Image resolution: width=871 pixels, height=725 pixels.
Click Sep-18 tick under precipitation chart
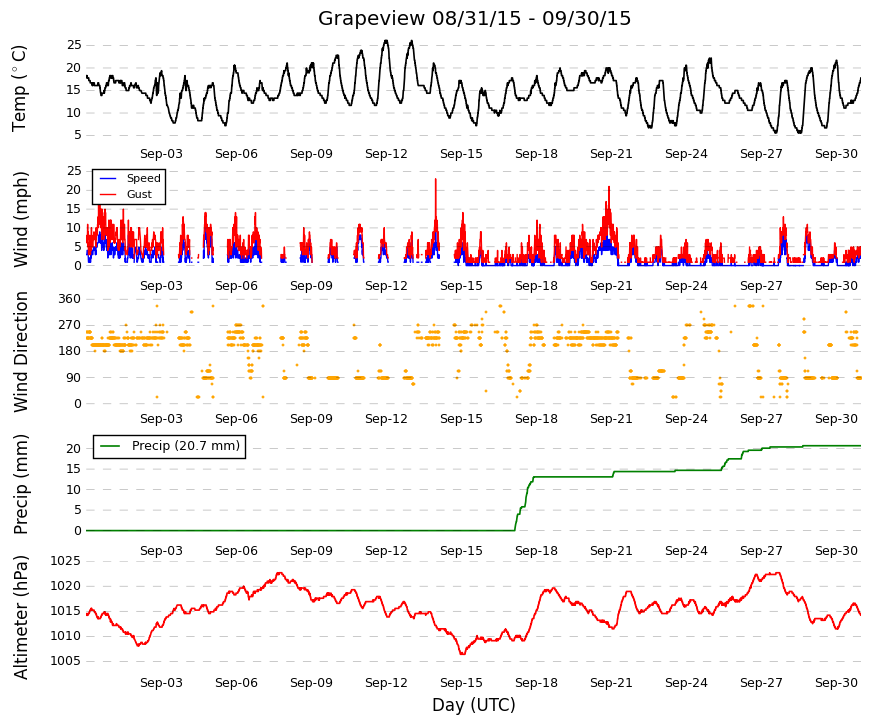(x=536, y=551)
